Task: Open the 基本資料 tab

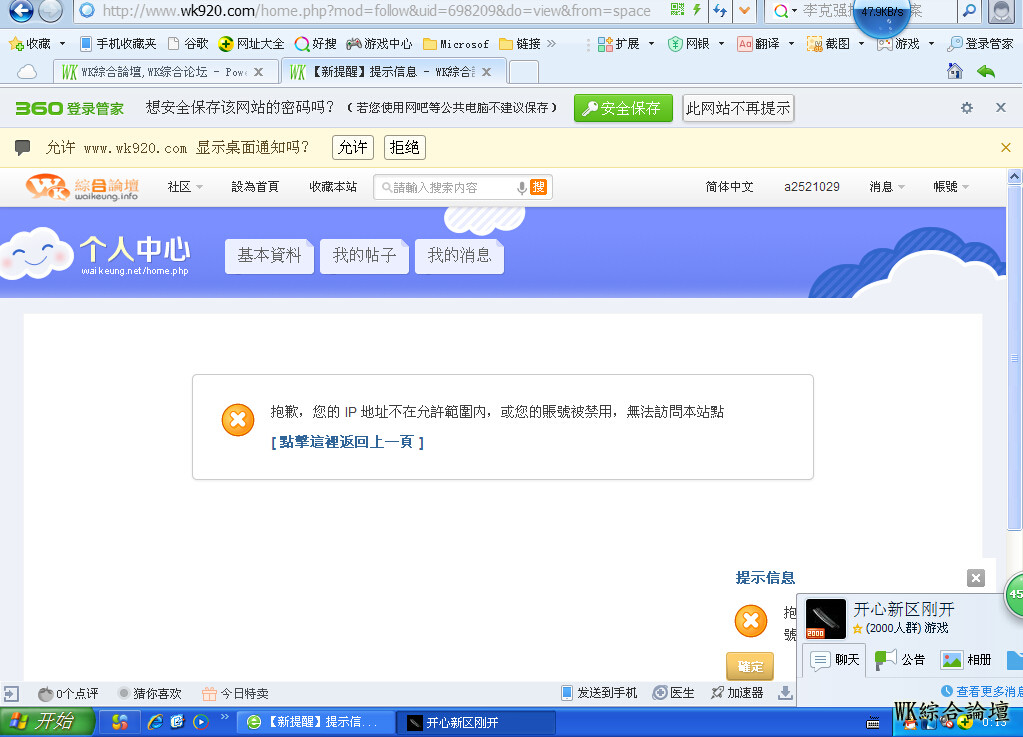Action: (269, 255)
